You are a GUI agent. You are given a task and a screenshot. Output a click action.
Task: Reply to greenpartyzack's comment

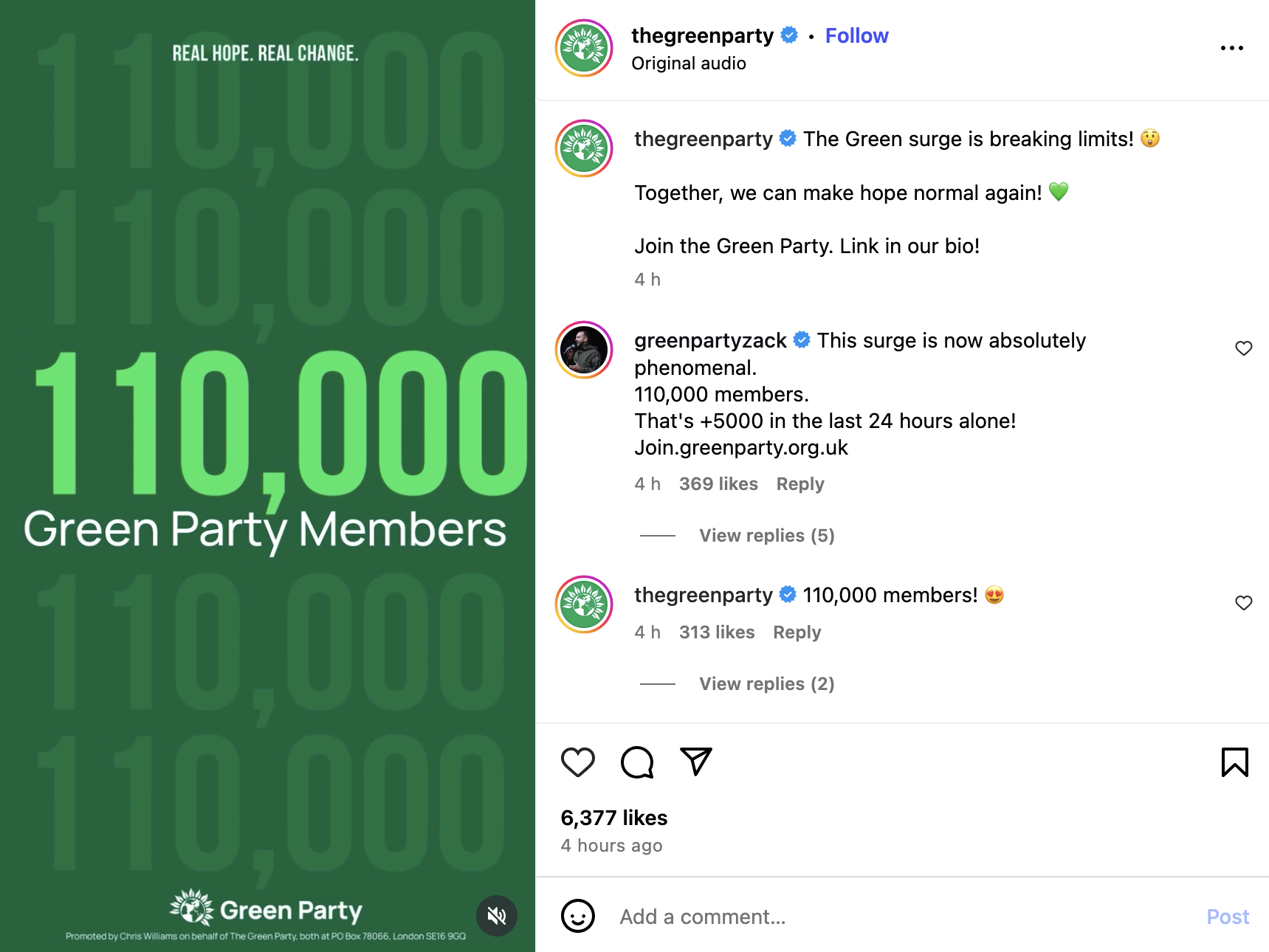(799, 484)
